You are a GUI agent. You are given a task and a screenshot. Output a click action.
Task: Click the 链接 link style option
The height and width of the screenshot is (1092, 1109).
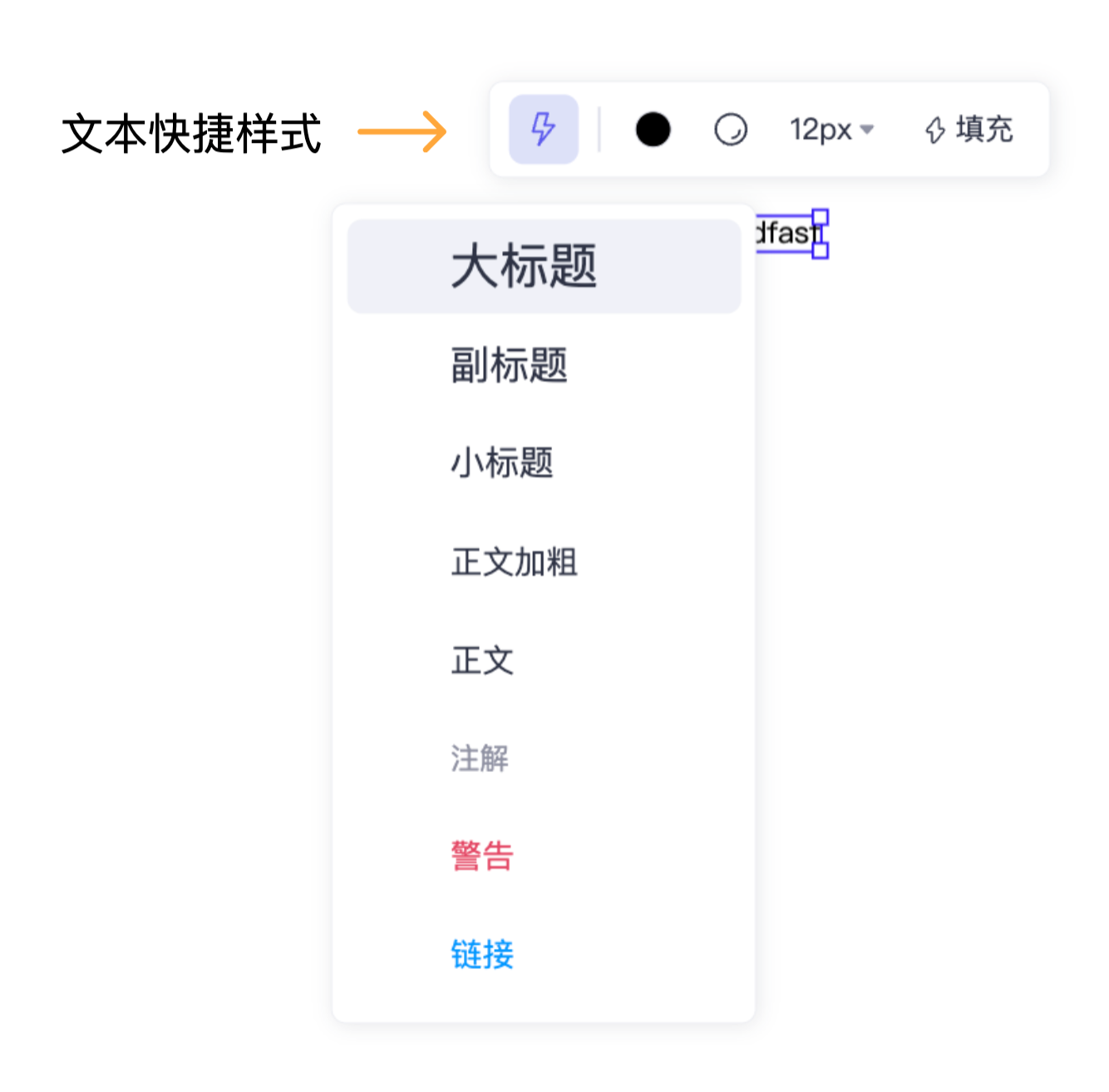coord(481,955)
